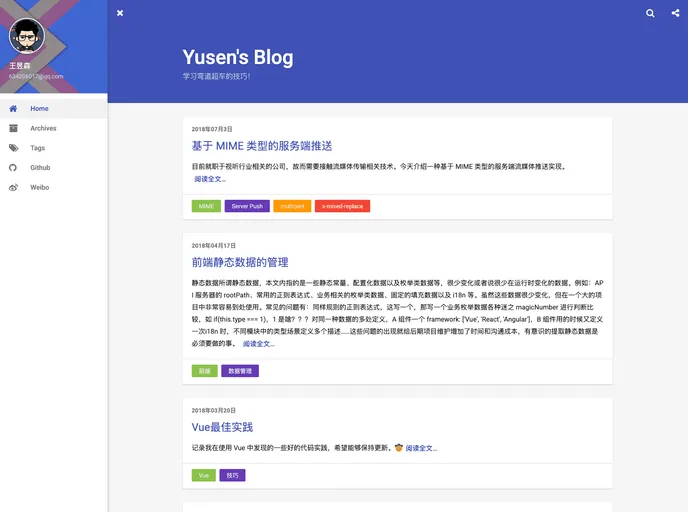This screenshot has width=688, height=512.
Task: Select the purple 技巧 tag
Action: (x=233, y=475)
